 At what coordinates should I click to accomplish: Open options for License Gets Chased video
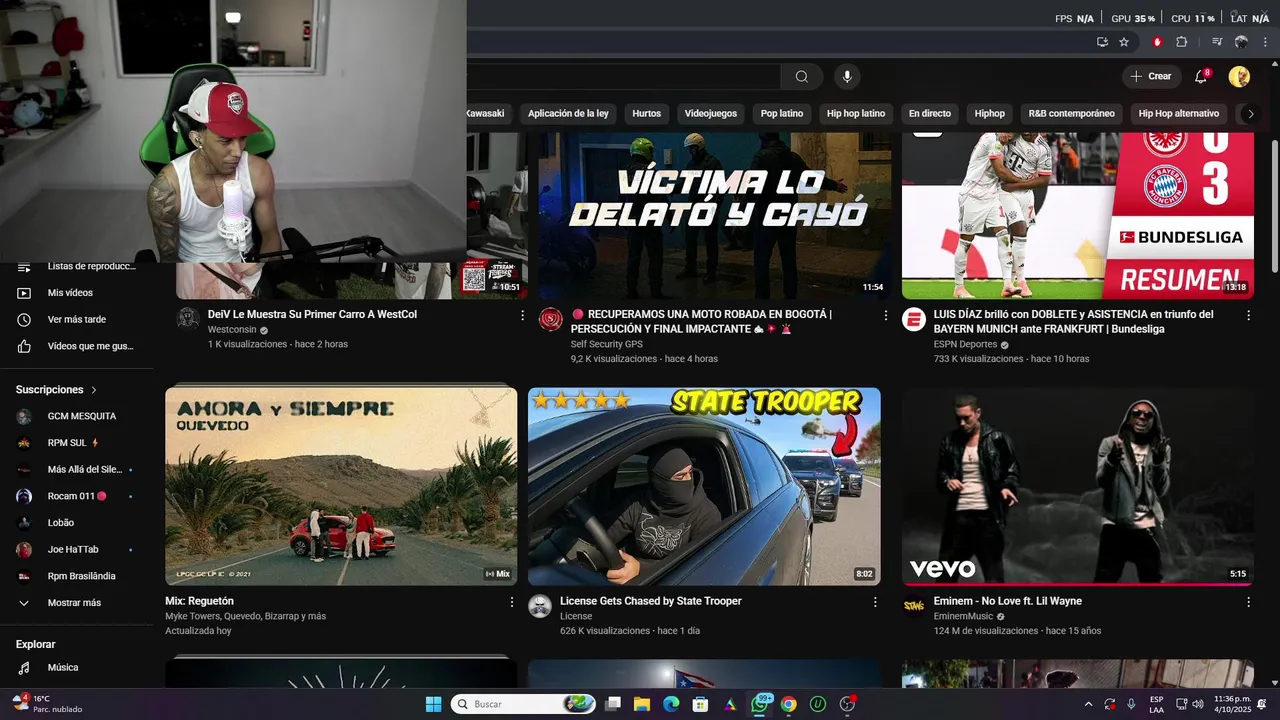(875, 602)
